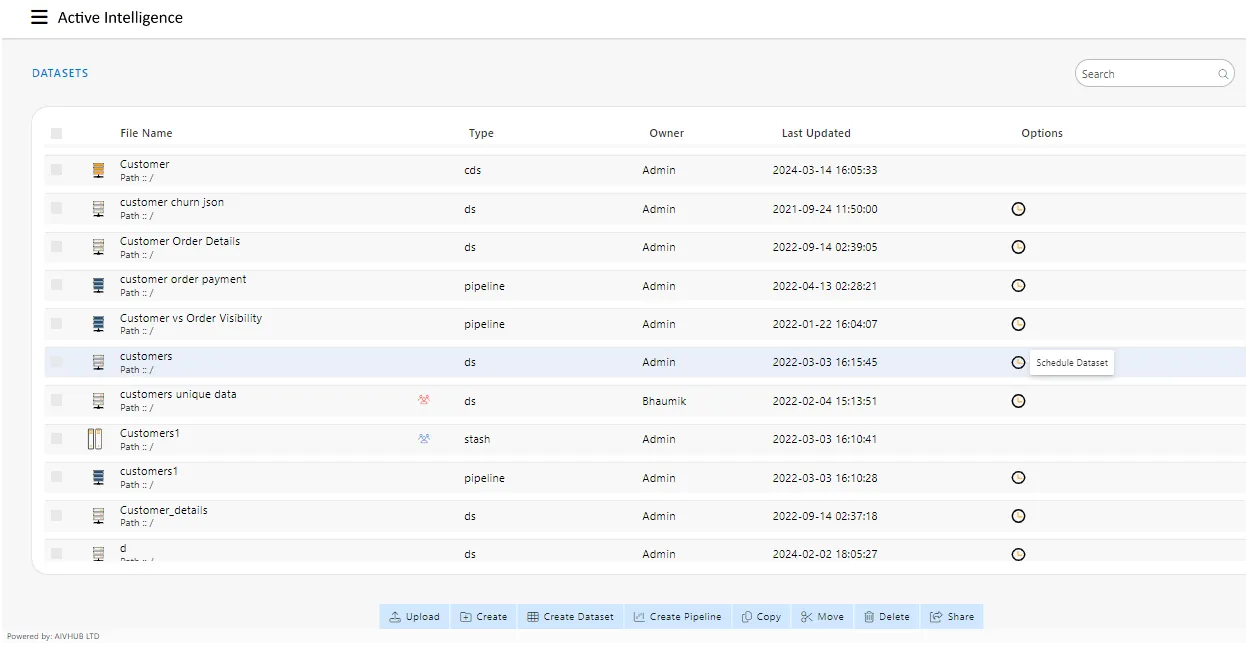Click shared users icon on customers unique data
The height and width of the screenshot is (645, 1248).
[424, 400]
